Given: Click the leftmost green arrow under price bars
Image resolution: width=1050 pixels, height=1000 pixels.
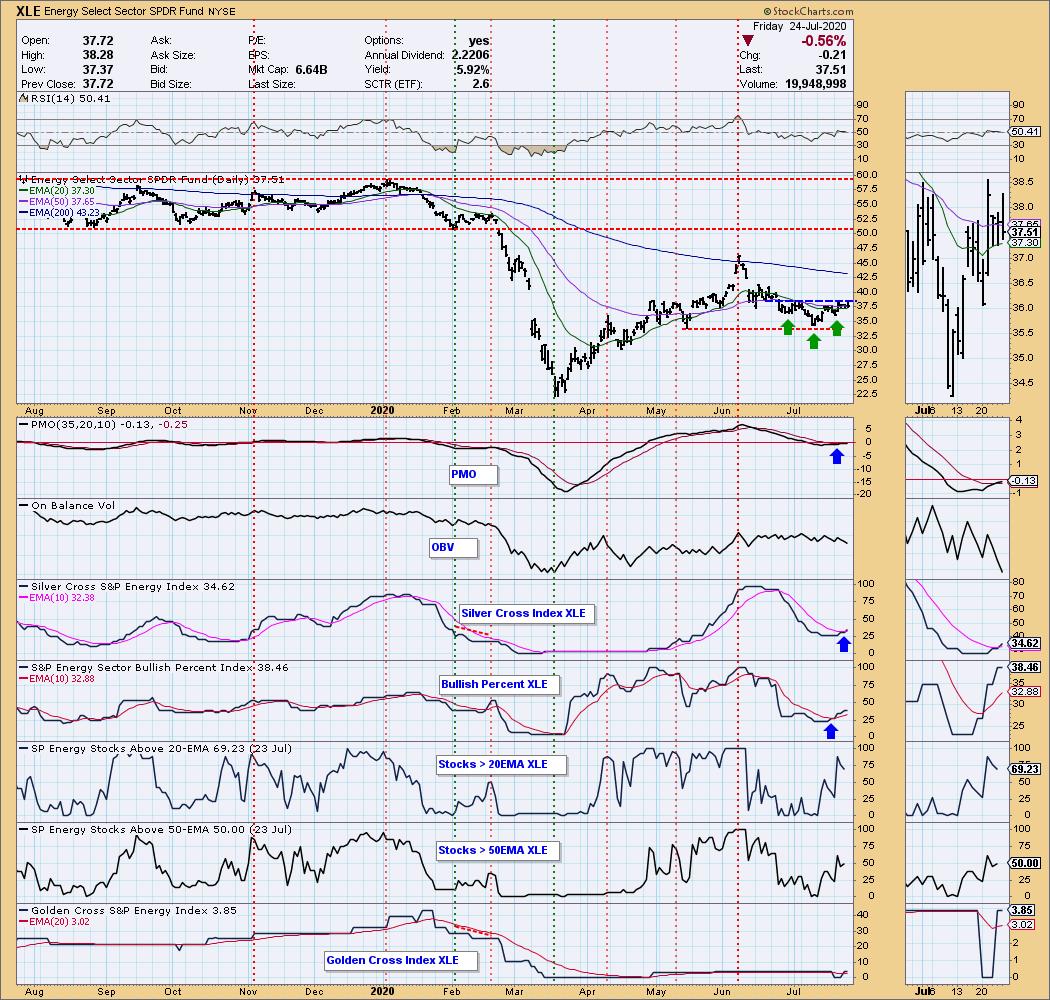Looking at the screenshot, I should [x=788, y=327].
